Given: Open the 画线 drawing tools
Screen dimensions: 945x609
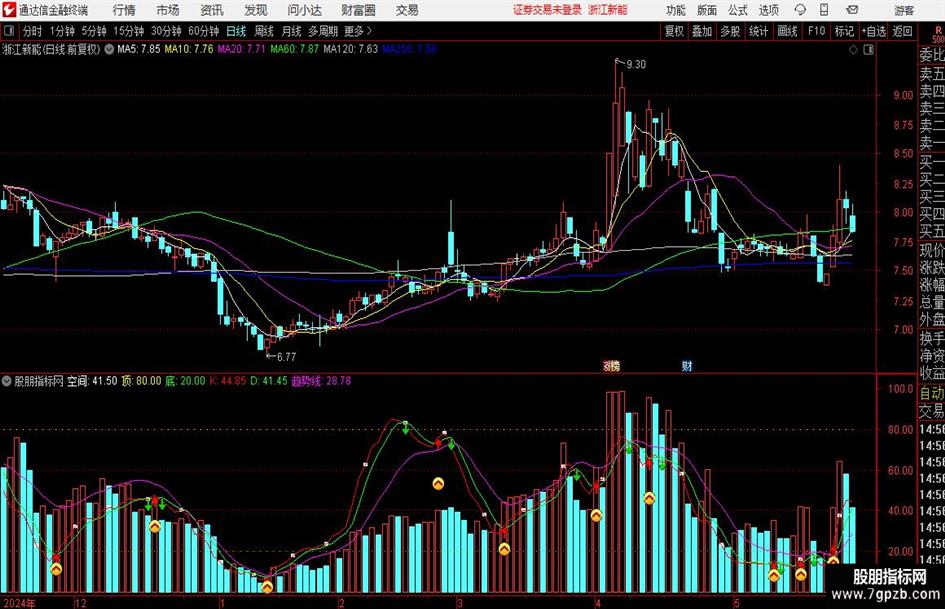Looking at the screenshot, I should pos(787,31).
